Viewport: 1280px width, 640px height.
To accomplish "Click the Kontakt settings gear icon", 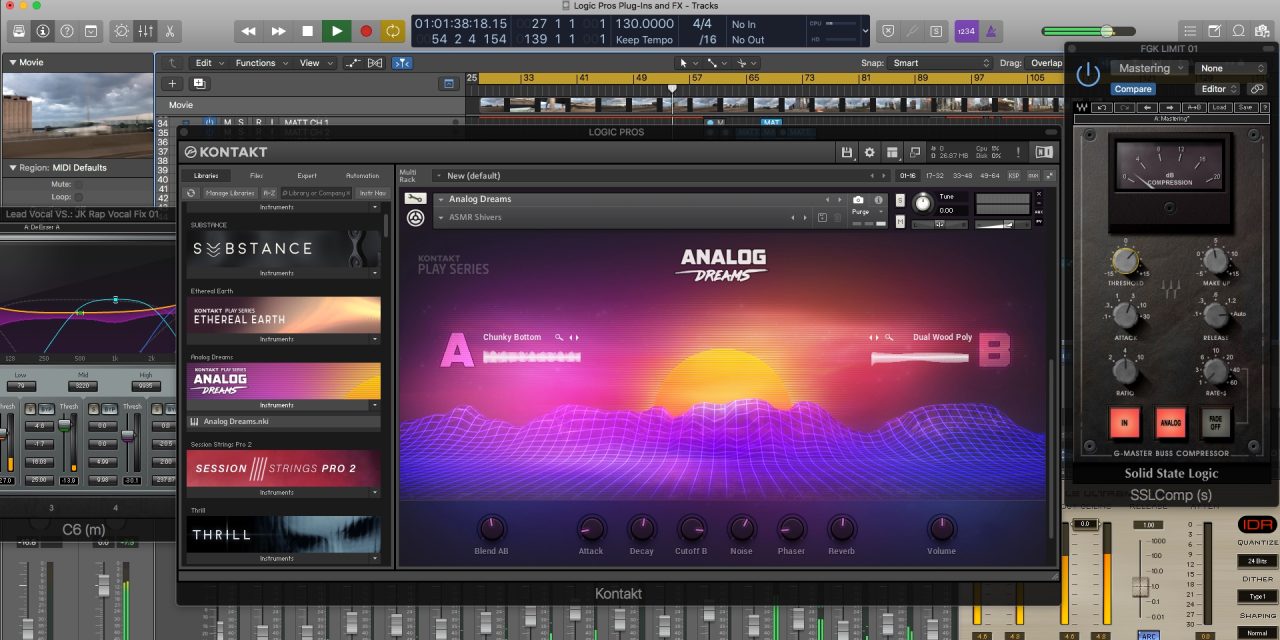I will coord(869,152).
